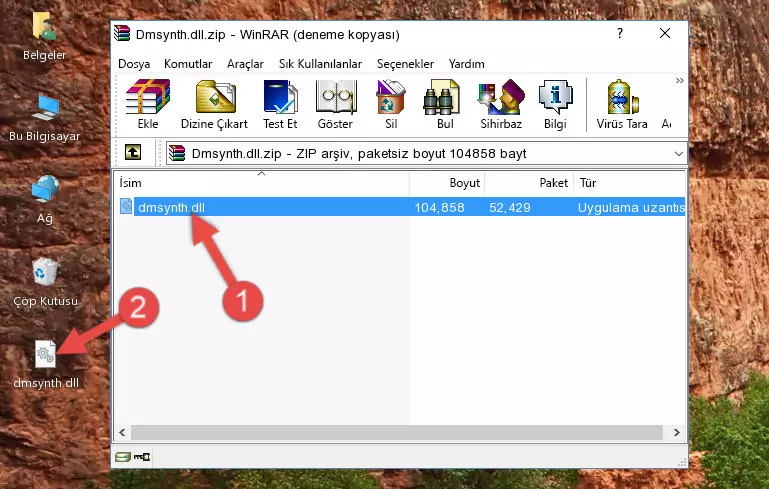Click the horizontal scrollbar left arrow
The height and width of the screenshot is (489, 769).
(123, 433)
